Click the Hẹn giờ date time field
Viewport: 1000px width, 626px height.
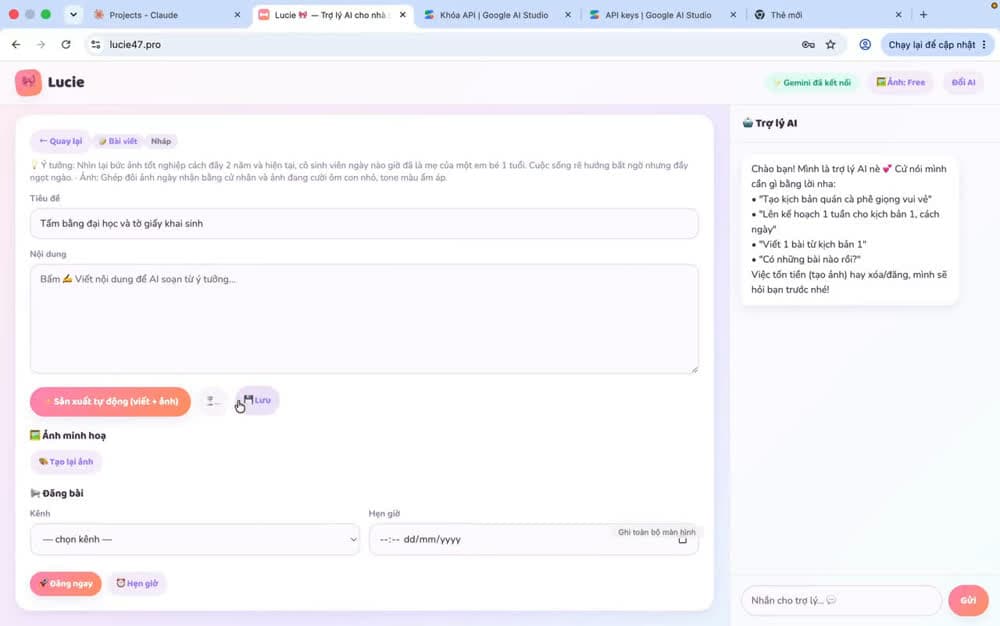[x=533, y=539]
